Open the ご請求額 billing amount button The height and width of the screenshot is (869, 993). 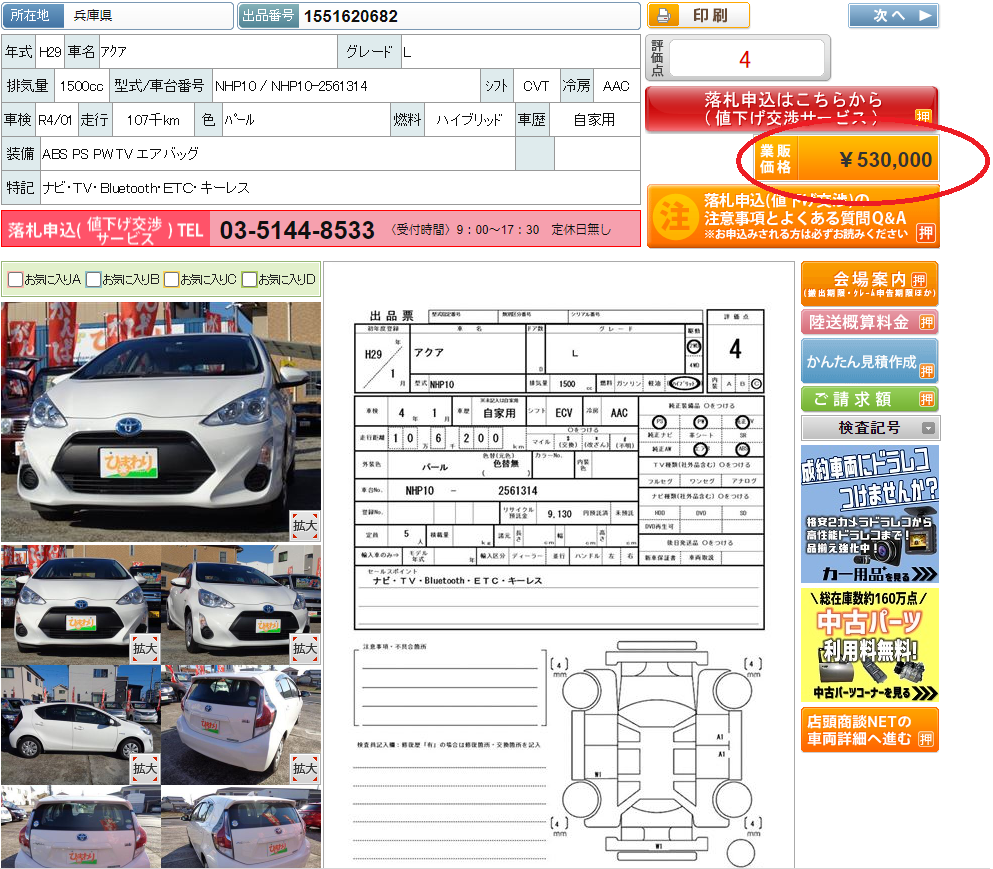point(869,399)
